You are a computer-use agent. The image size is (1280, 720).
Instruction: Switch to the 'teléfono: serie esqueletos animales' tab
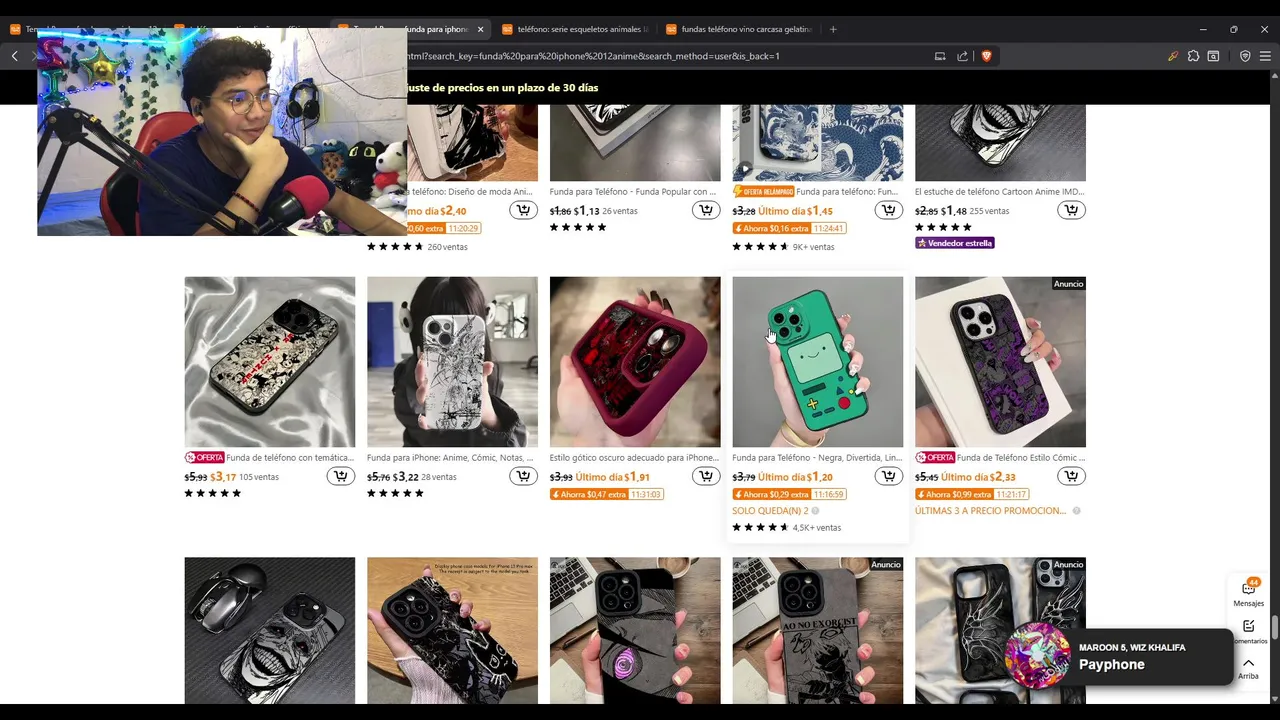(x=575, y=29)
